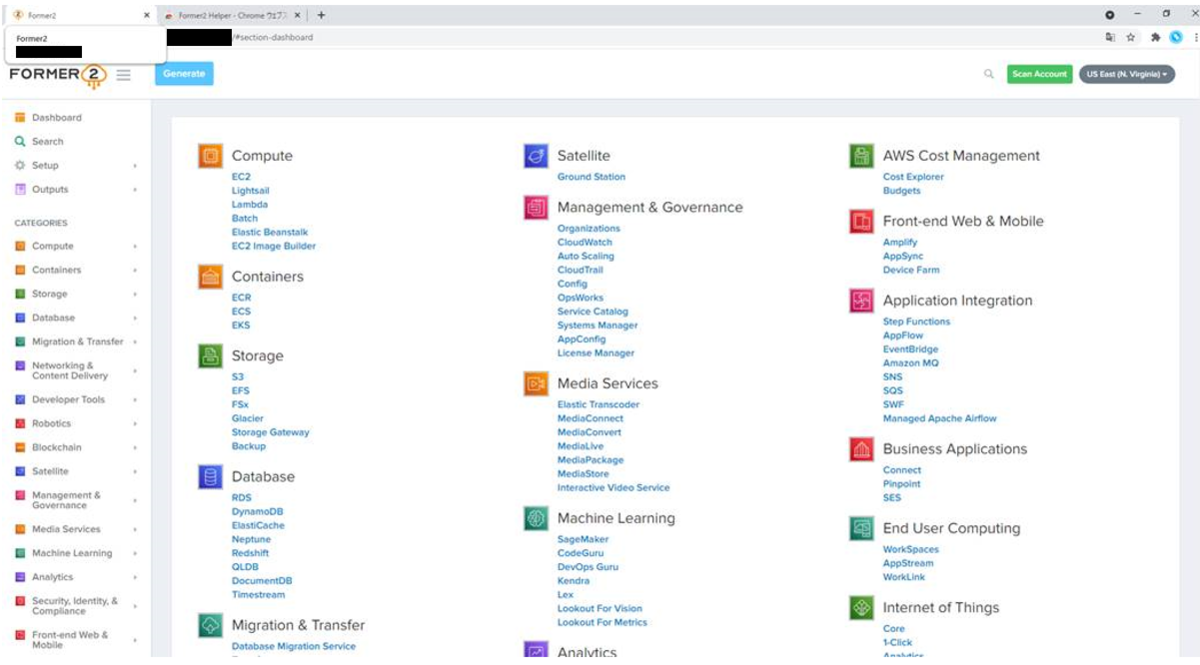1200x665 pixels.
Task: Select Media Services in the sidebar
Action: [66, 529]
